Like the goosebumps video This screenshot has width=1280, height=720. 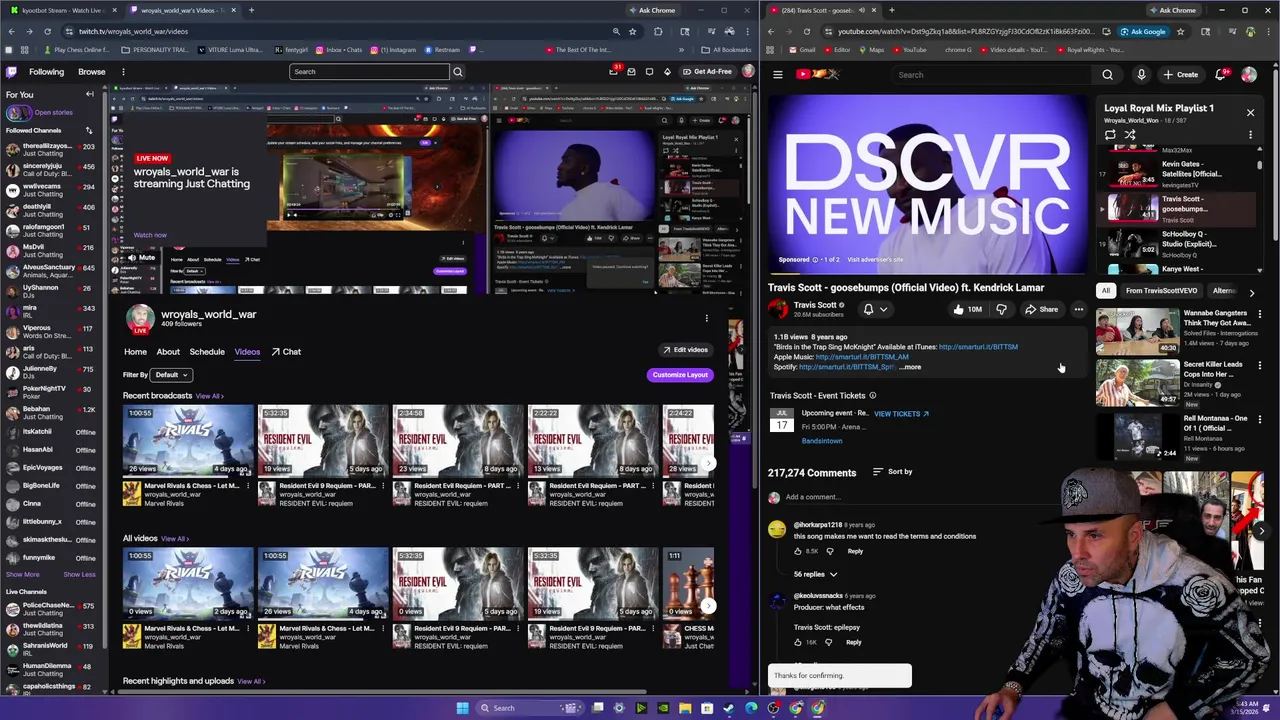tap(966, 309)
